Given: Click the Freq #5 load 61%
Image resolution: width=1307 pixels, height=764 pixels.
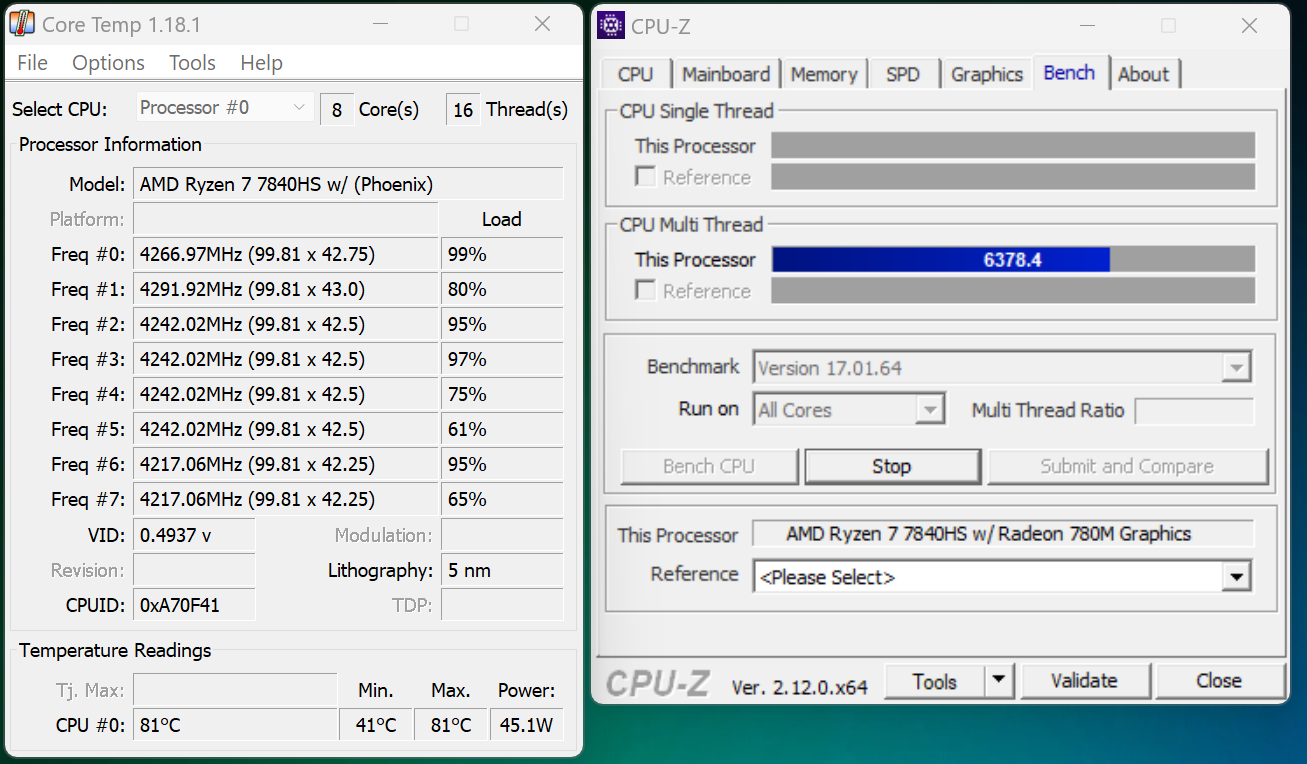Looking at the screenshot, I should (x=502, y=430).
